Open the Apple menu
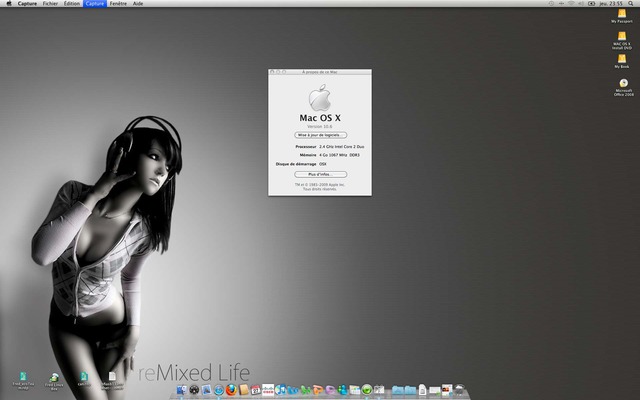This screenshot has width=640, height=400. (x=9, y=3)
